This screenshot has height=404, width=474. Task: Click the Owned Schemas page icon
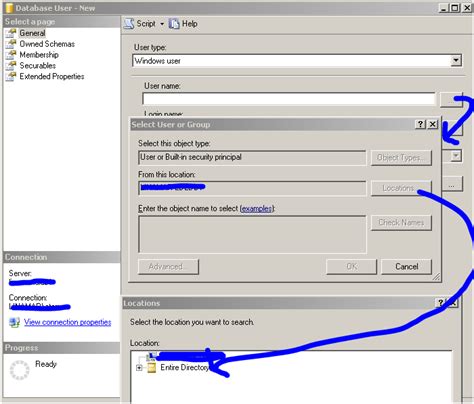(x=11, y=44)
